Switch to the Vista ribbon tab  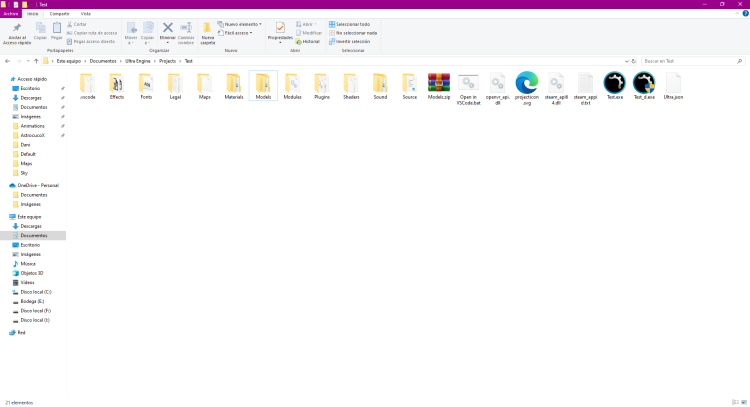pos(86,14)
